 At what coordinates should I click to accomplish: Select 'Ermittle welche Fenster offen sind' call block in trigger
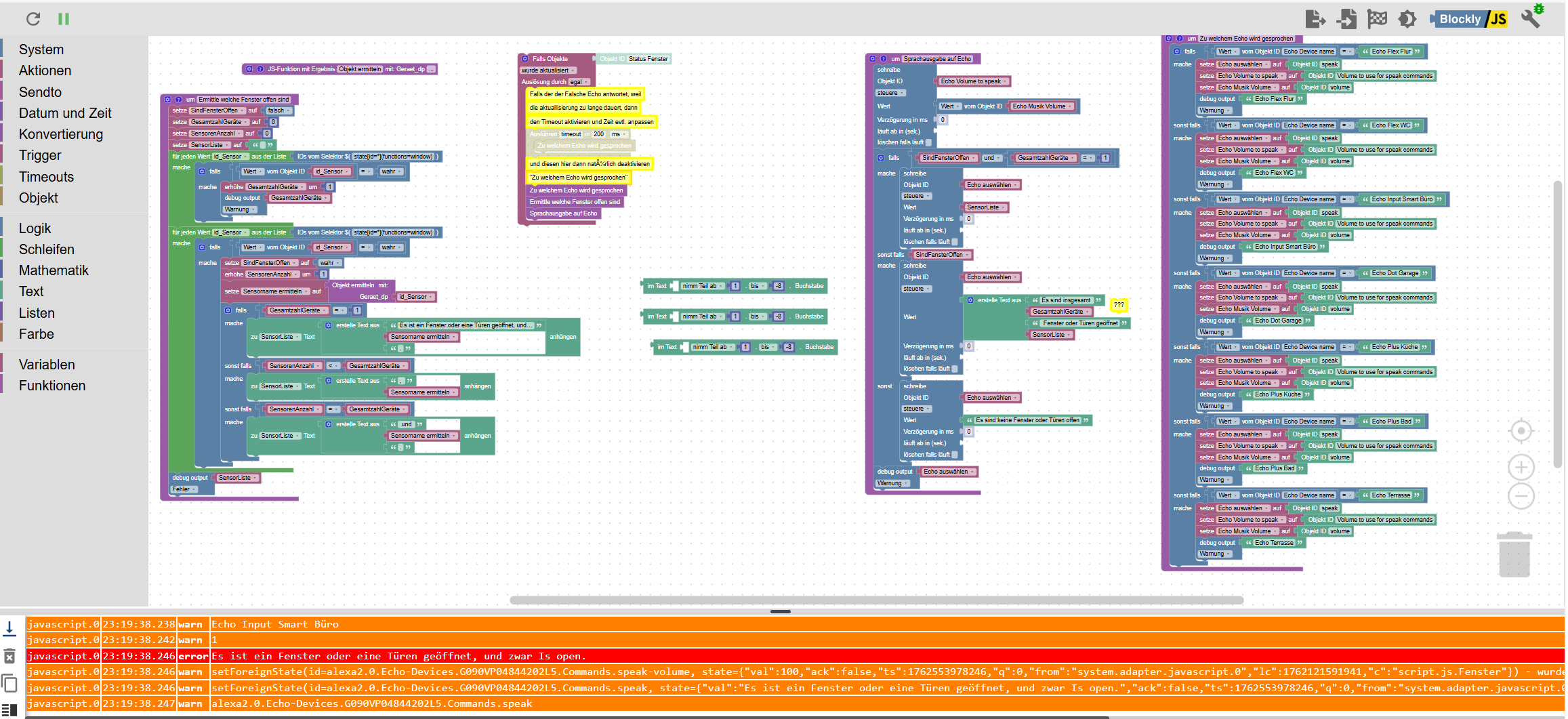(x=575, y=202)
